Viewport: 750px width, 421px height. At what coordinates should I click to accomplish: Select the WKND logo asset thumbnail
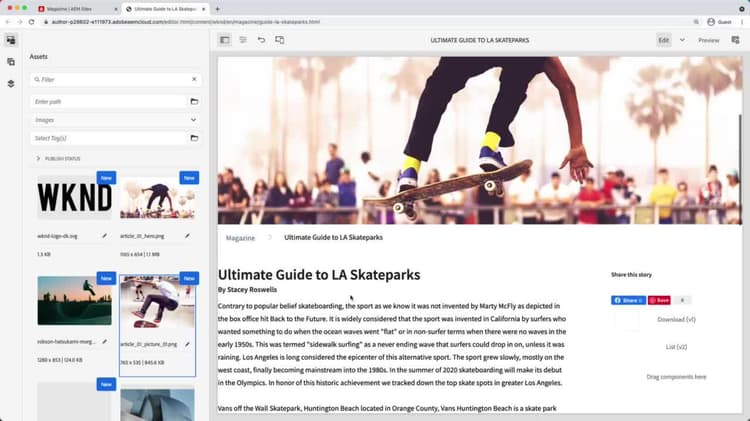[74, 198]
